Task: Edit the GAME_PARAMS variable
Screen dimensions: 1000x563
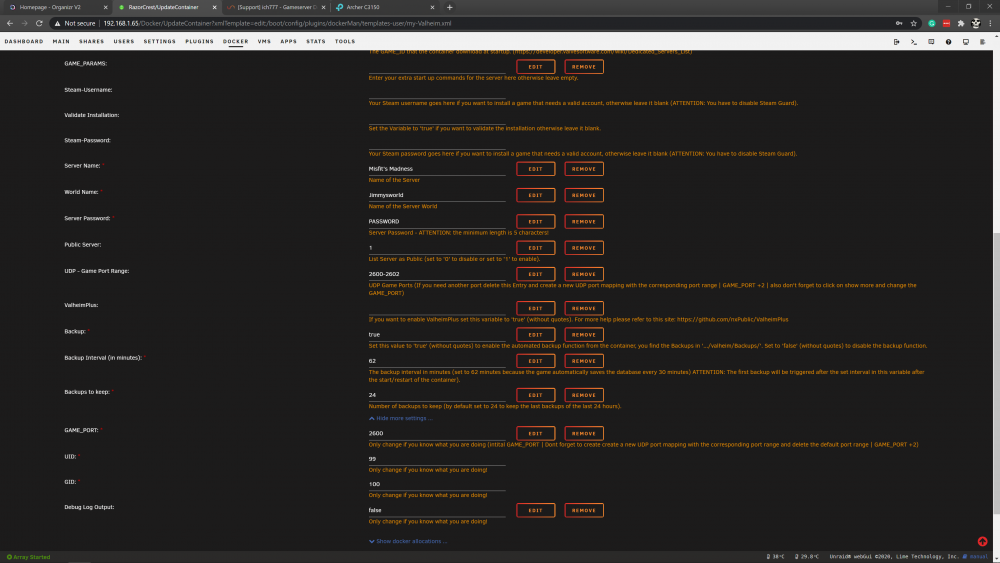Action: [536, 67]
